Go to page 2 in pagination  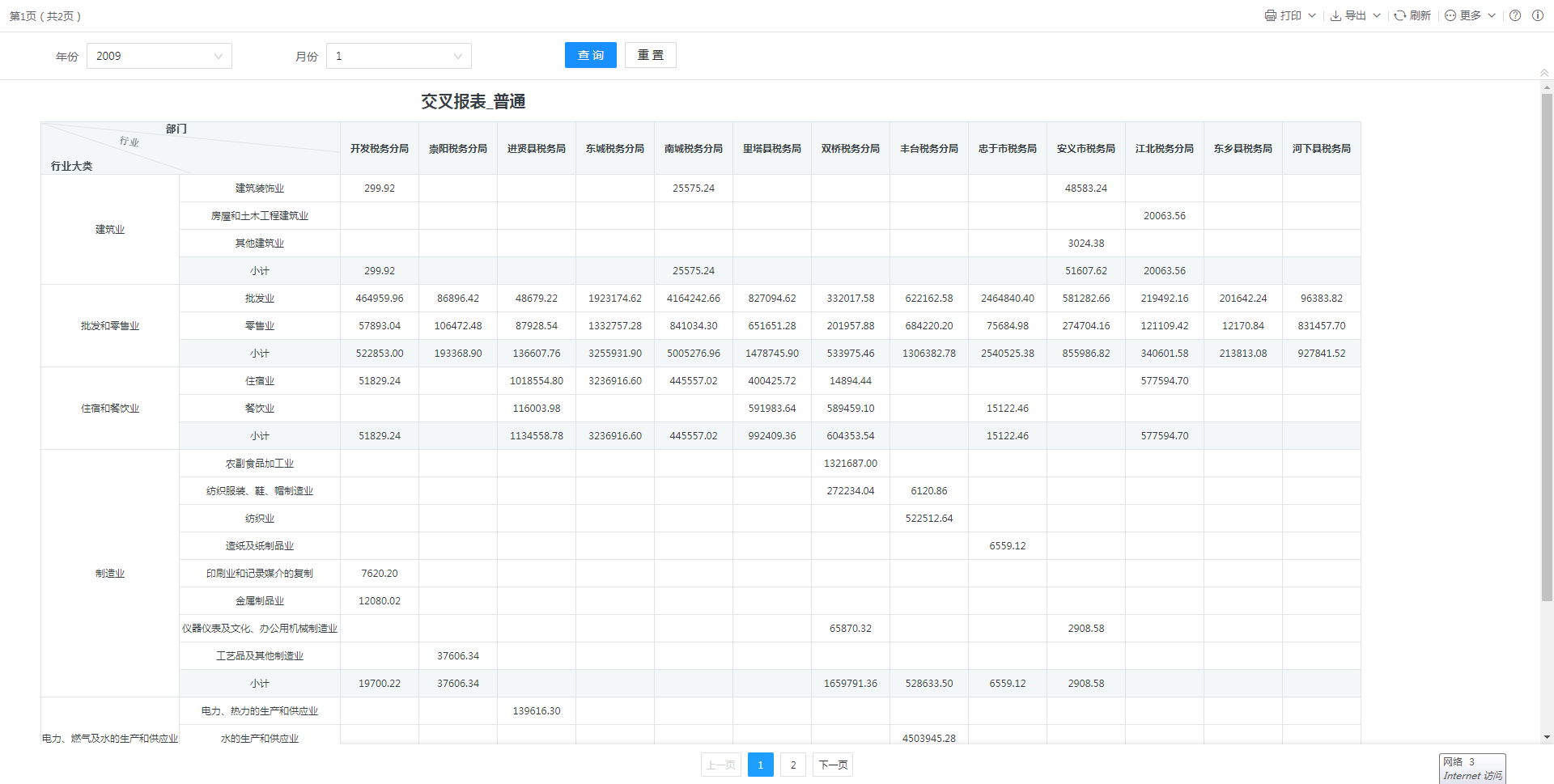pyautogui.click(x=793, y=765)
